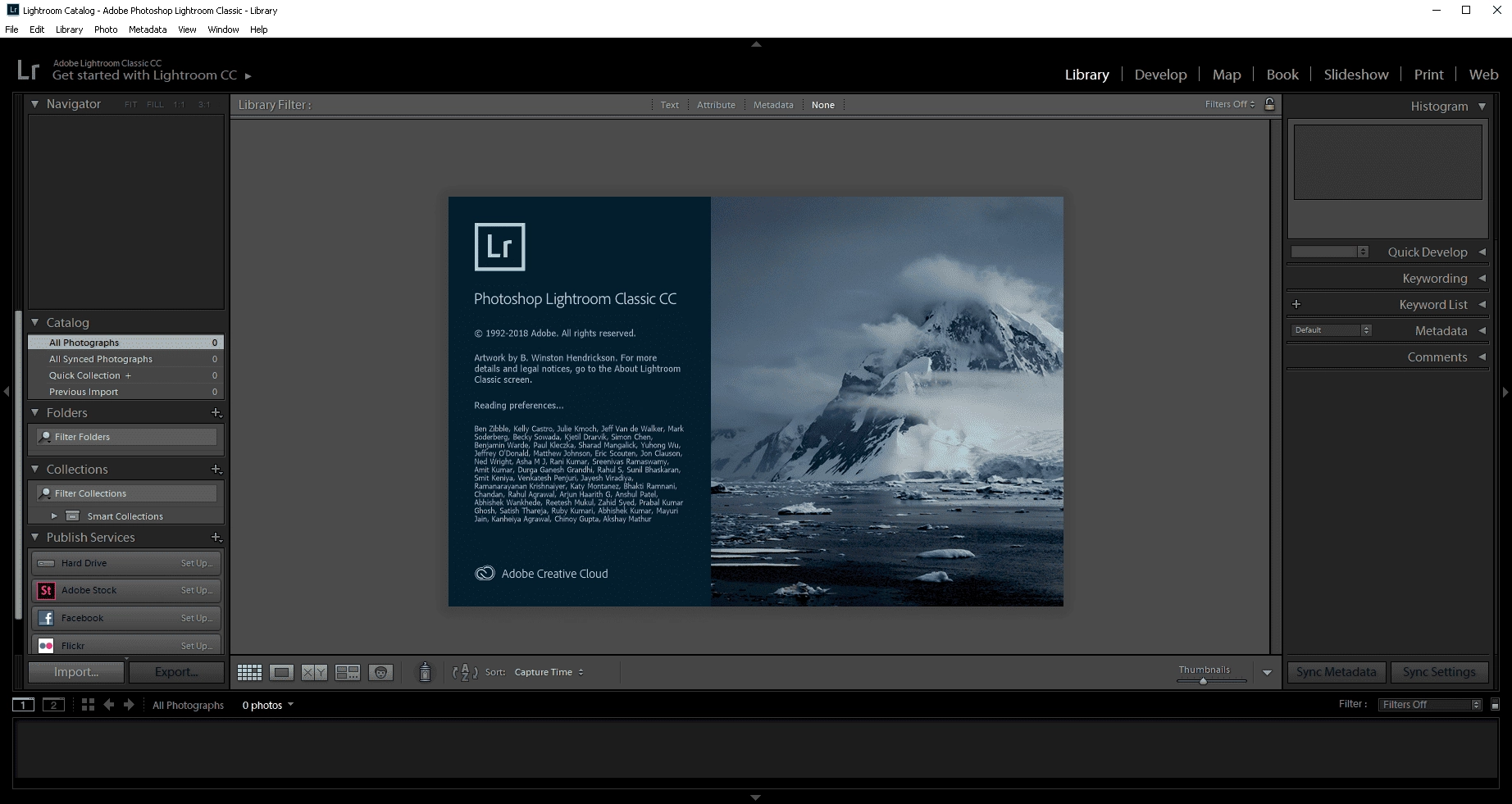Click the Import button
Viewport: 1512px width, 804px height.
coord(76,672)
